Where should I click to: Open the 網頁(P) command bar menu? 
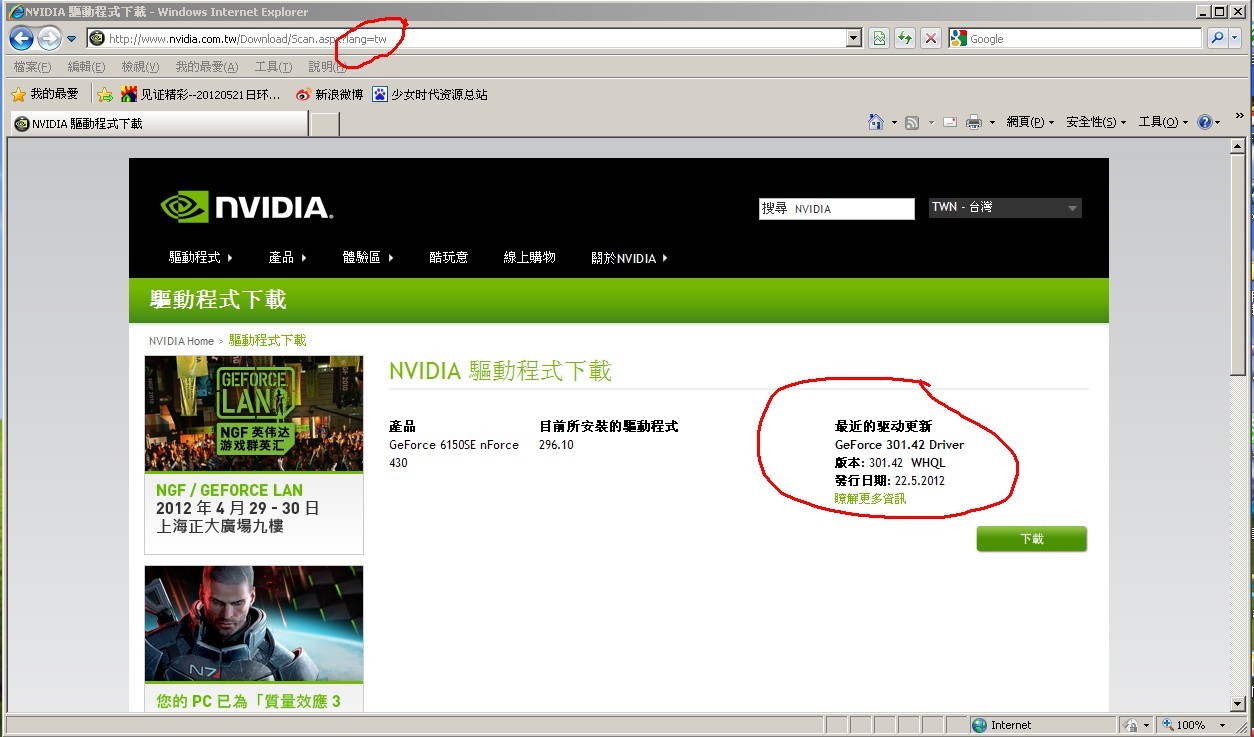click(1030, 122)
